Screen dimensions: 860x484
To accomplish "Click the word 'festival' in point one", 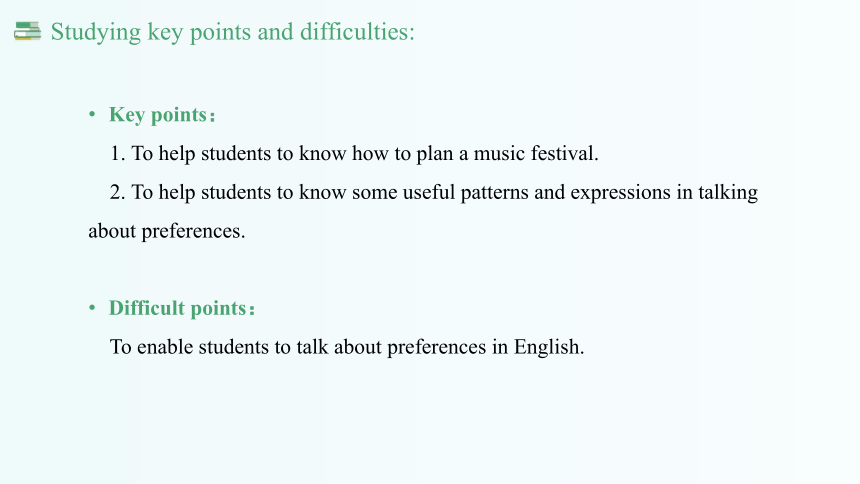I will coord(562,154).
